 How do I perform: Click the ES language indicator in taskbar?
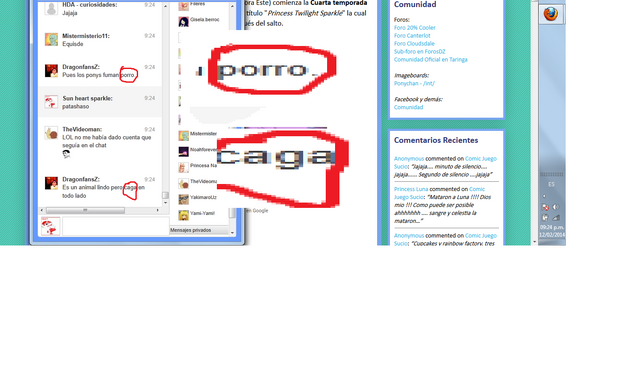click(x=551, y=184)
